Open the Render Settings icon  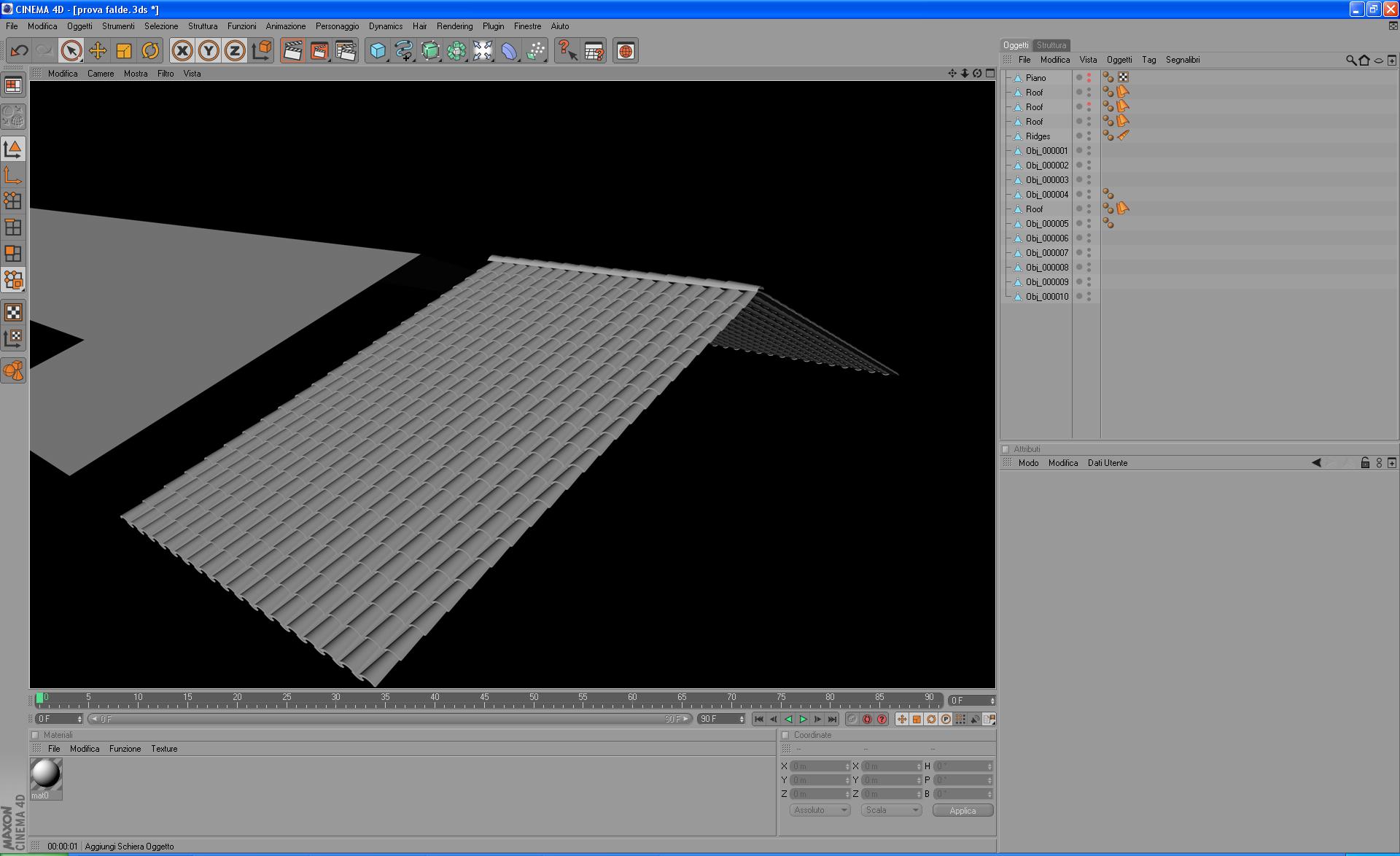[x=346, y=50]
